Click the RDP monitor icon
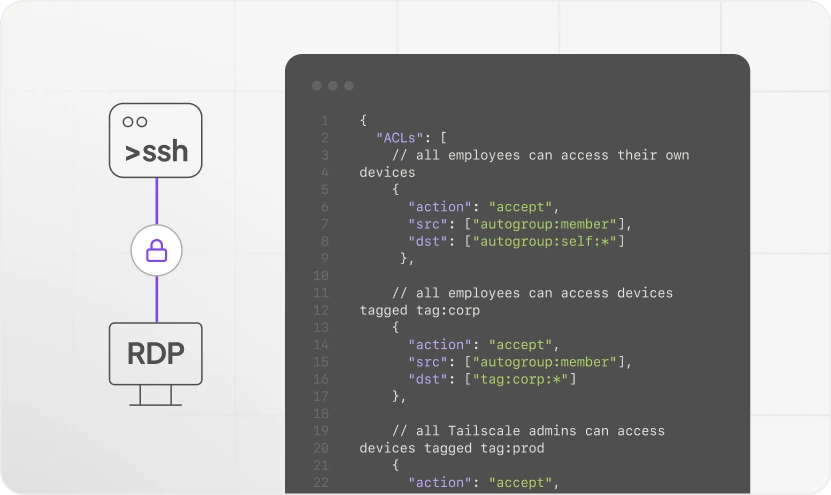The width and height of the screenshot is (831, 495). (x=155, y=364)
